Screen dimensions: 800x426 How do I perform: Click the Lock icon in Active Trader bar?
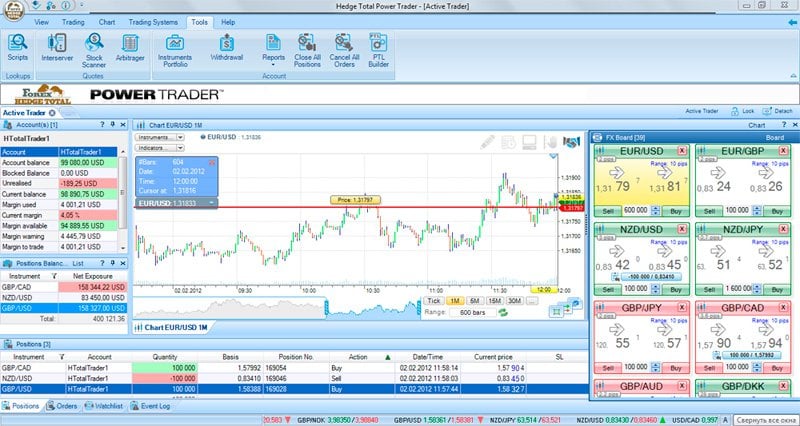(x=742, y=111)
